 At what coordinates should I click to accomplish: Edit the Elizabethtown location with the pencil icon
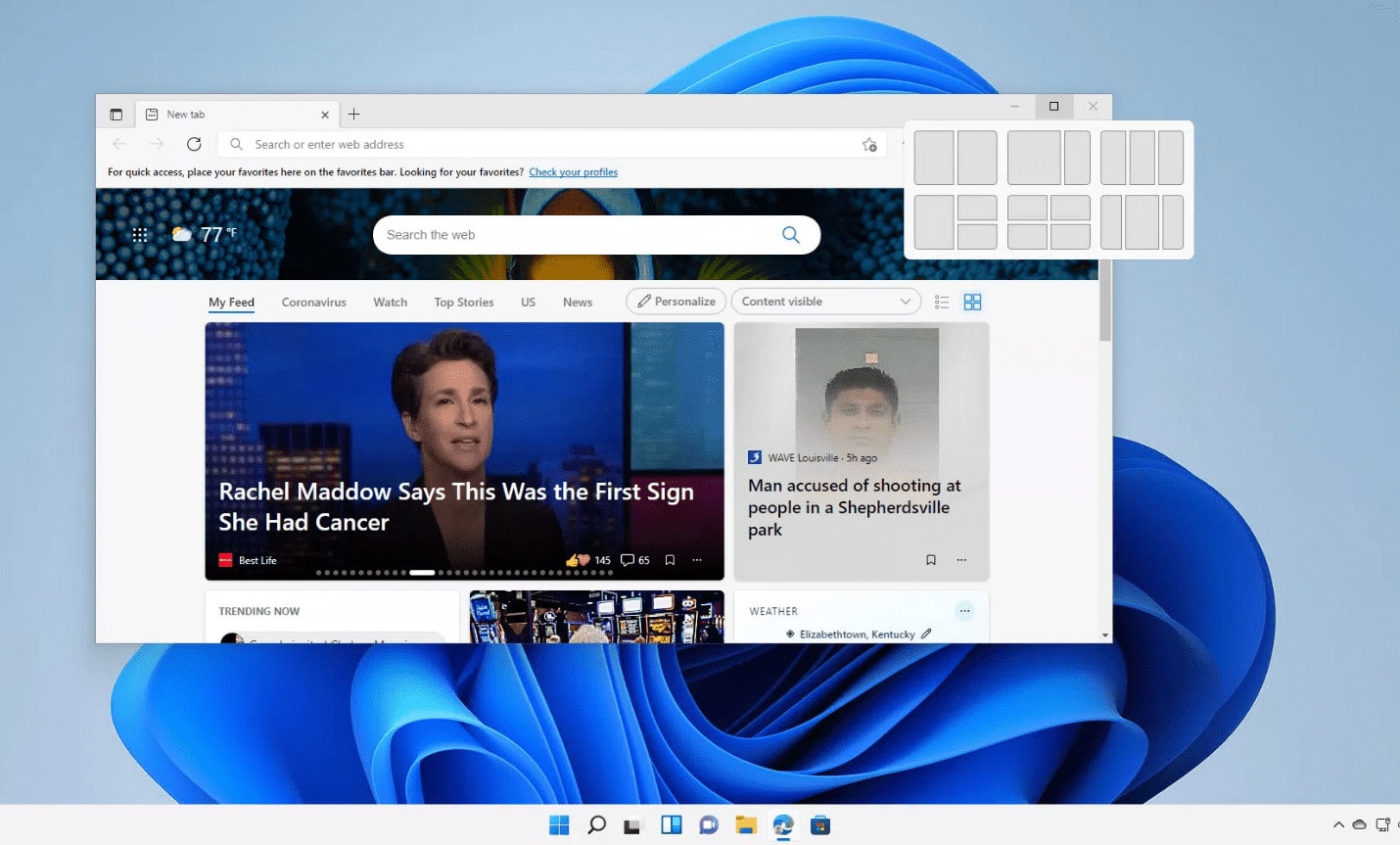tap(926, 634)
